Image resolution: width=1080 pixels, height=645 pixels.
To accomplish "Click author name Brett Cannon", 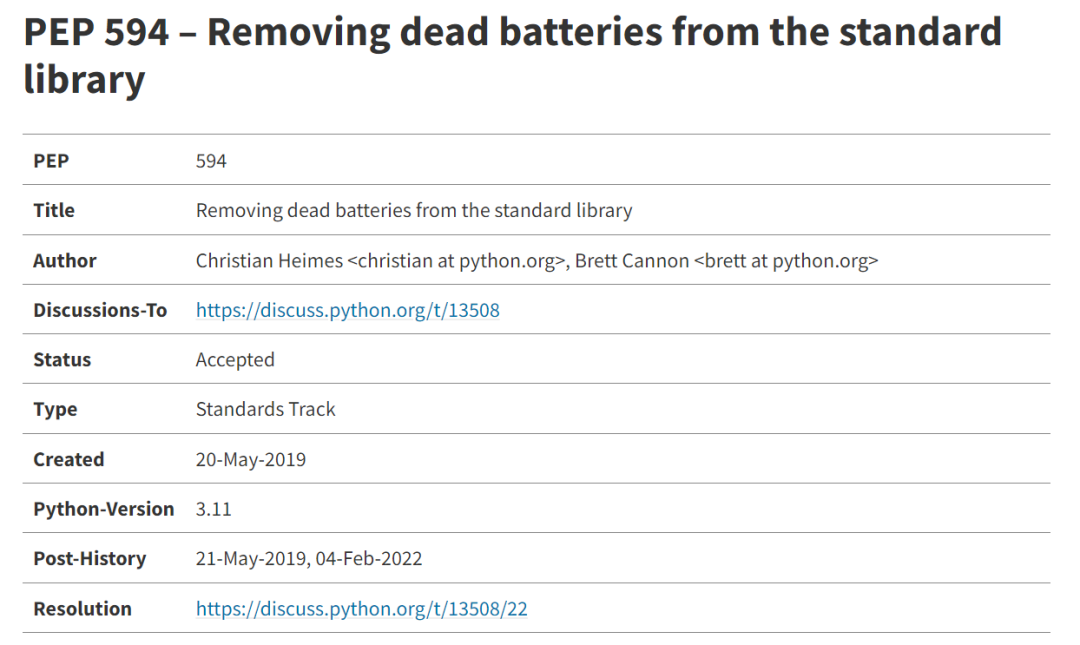I will [632, 260].
